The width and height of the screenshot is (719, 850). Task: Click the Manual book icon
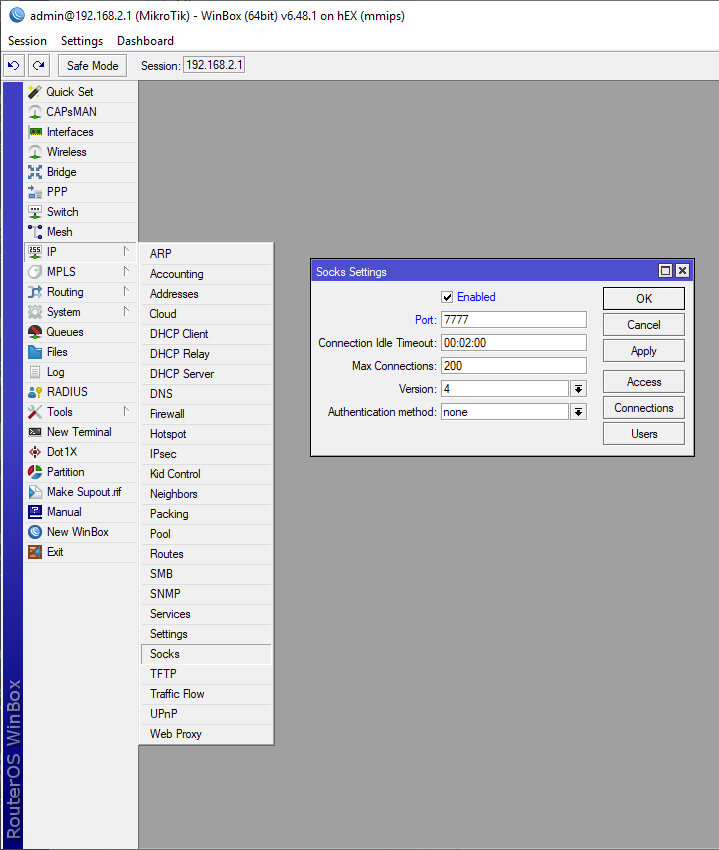click(35, 512)
